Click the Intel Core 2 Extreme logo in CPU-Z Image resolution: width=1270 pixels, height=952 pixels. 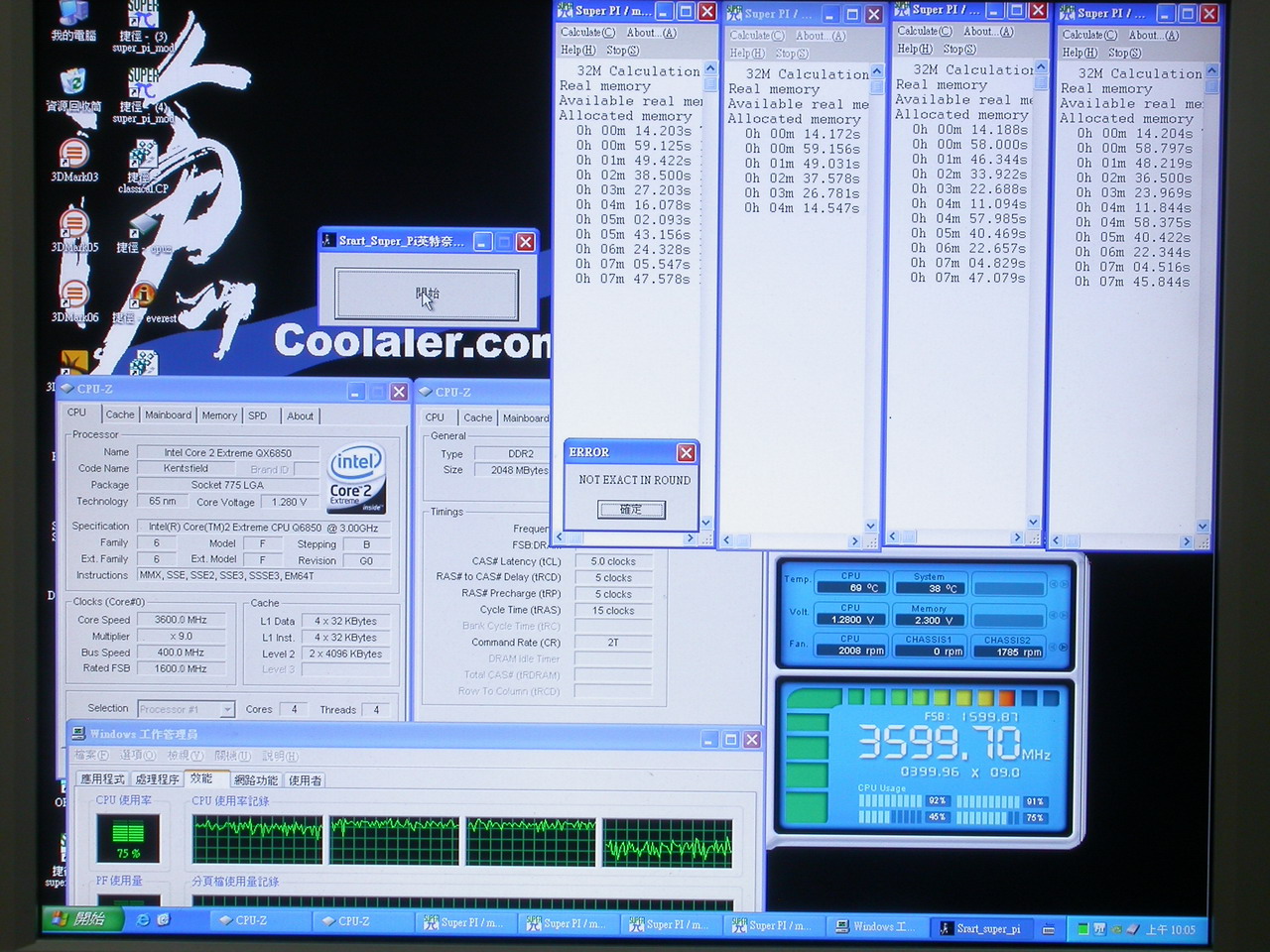356,479
